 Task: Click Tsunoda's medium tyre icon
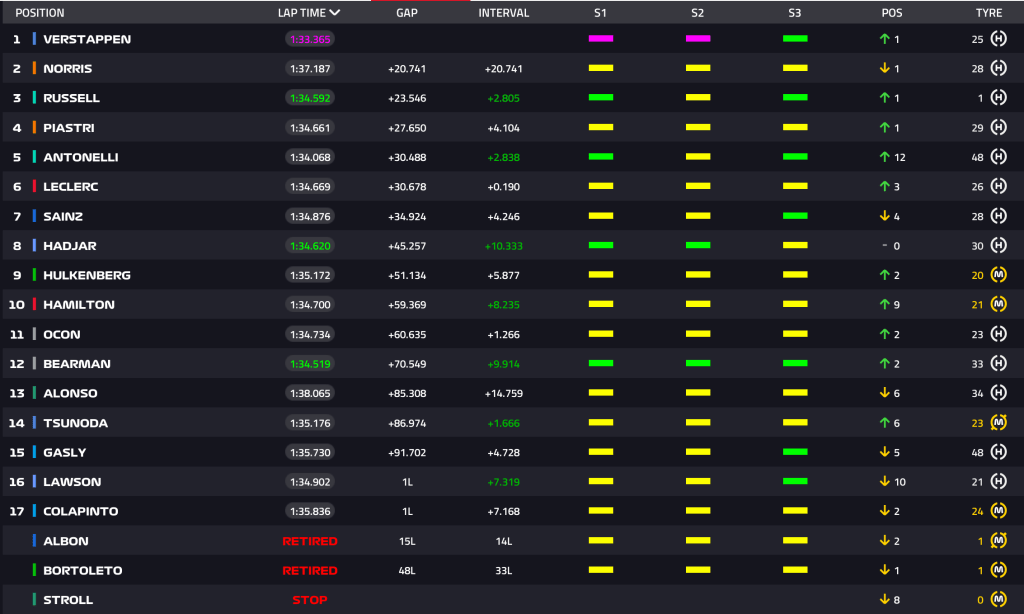point(998,423)
